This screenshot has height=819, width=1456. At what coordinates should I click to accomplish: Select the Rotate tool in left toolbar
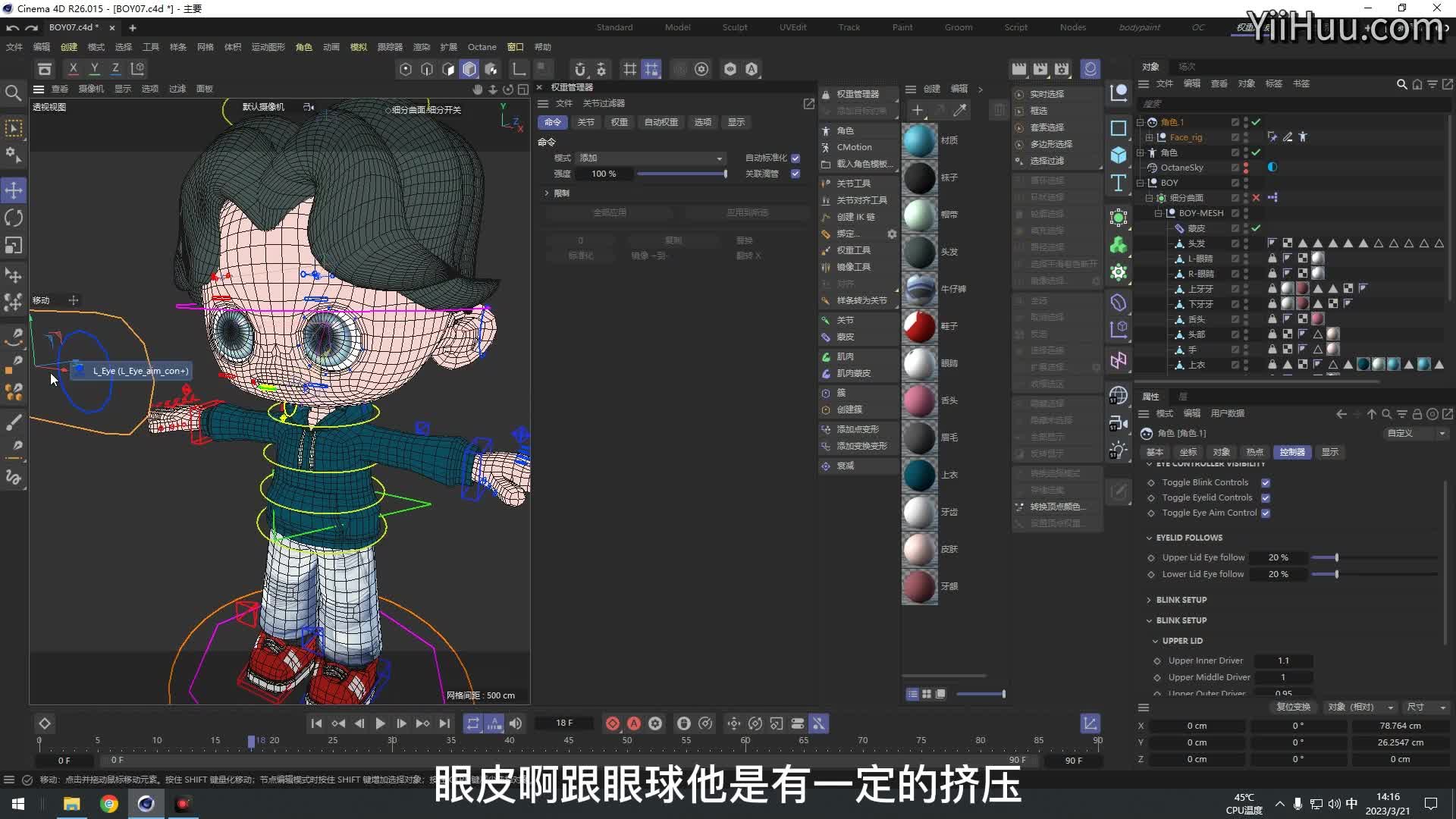(14, 218)
